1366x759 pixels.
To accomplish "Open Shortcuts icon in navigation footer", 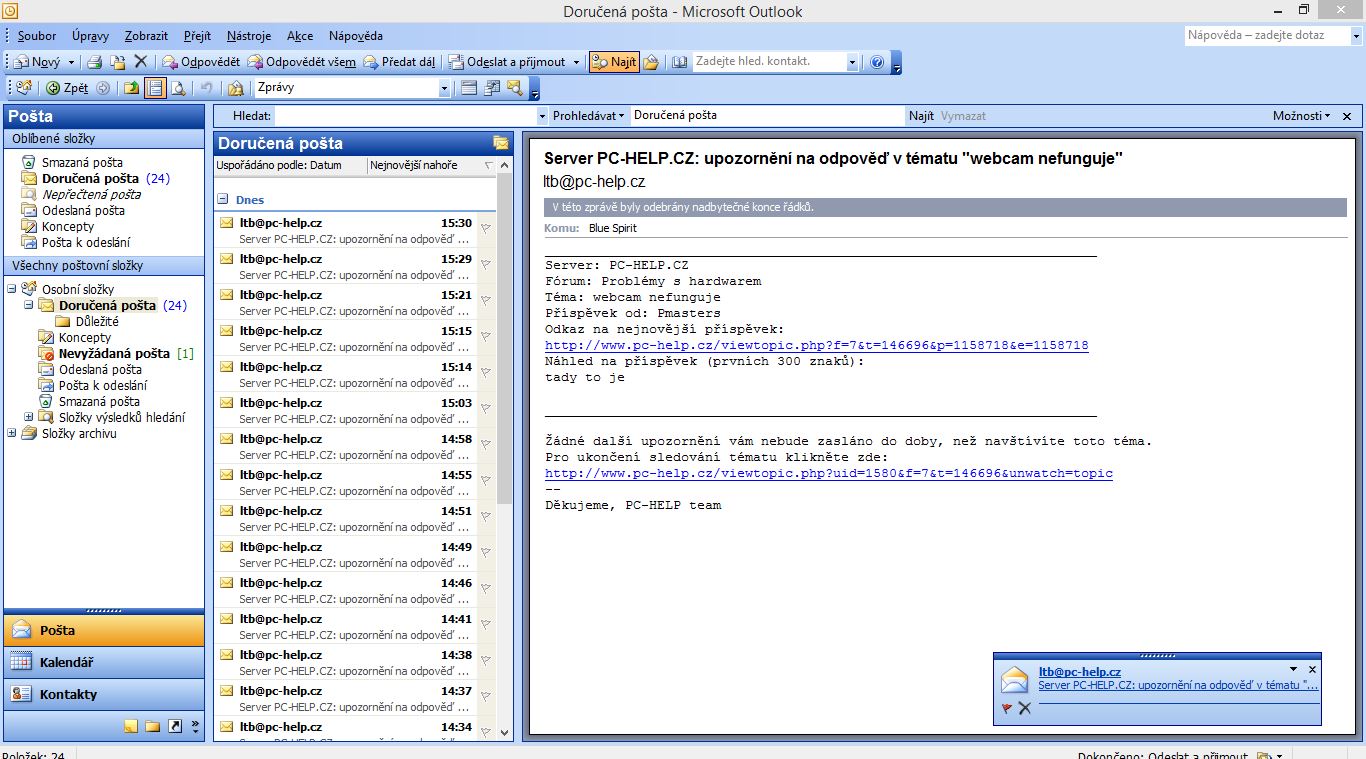I will [175, 726].
